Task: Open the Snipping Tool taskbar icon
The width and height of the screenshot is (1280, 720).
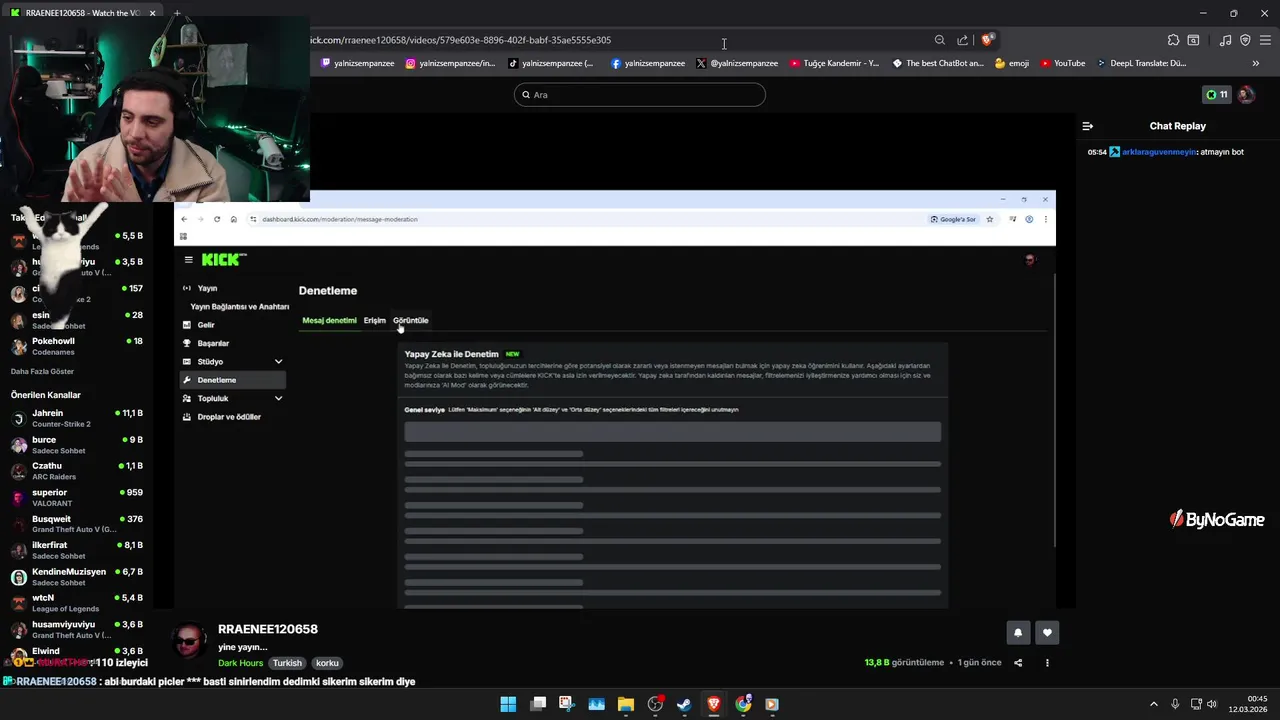Action: pyautogui.click(x=567, y=704)
